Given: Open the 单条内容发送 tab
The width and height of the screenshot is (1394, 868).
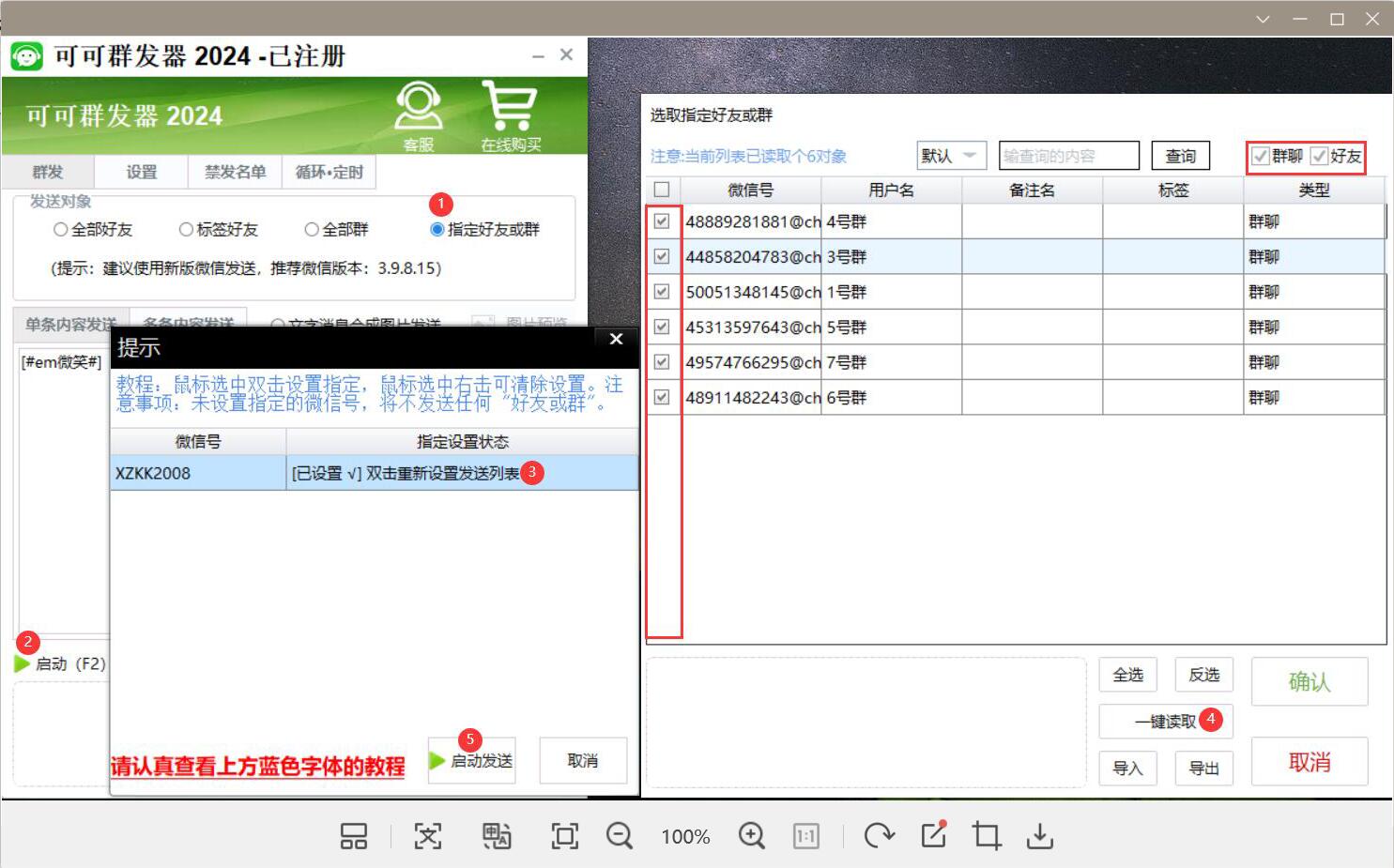Looking at the screenshot, I should pos(70,323).
